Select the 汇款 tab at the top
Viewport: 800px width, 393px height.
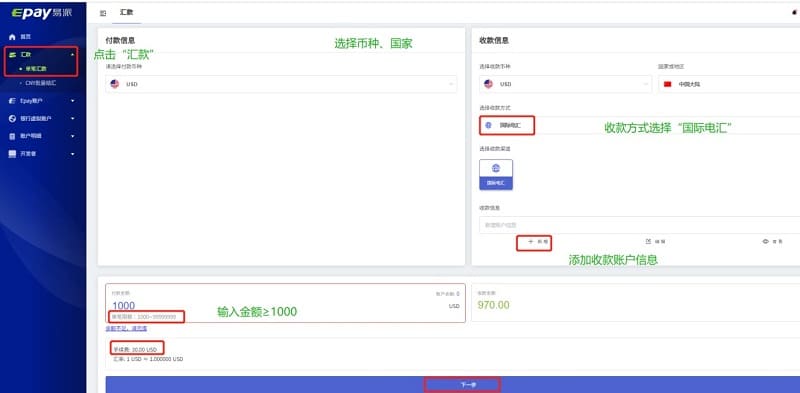click(x=127, y=13)
